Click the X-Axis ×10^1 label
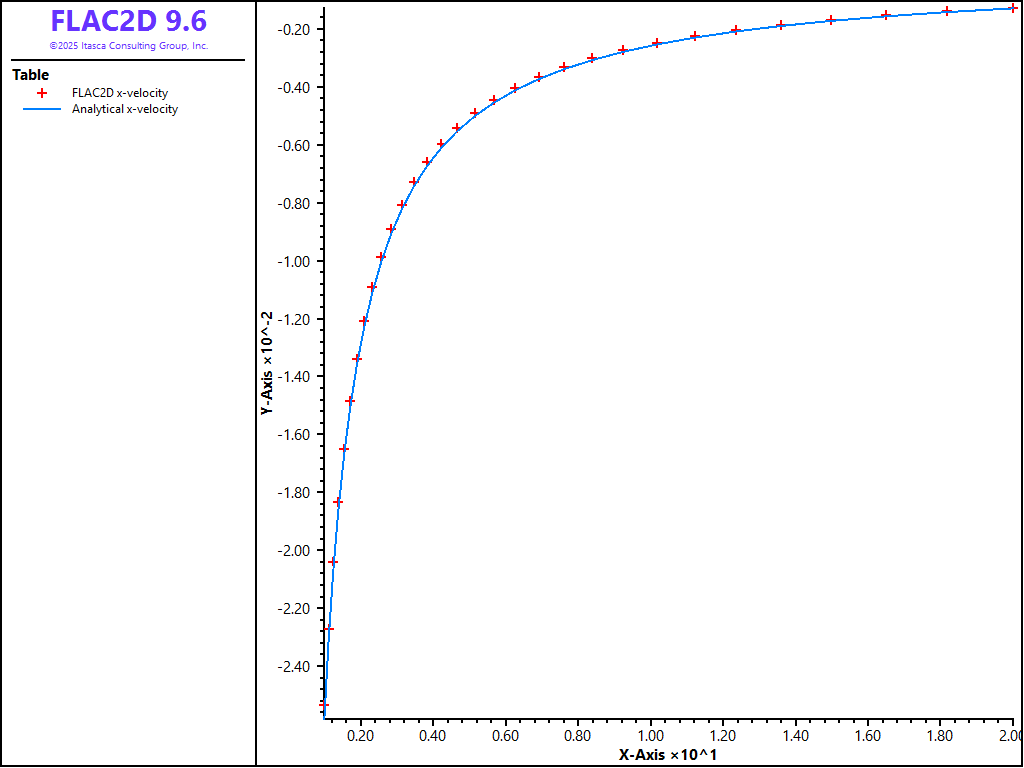The height and width of the screenshot is (768, 1024). coord(667,754)
